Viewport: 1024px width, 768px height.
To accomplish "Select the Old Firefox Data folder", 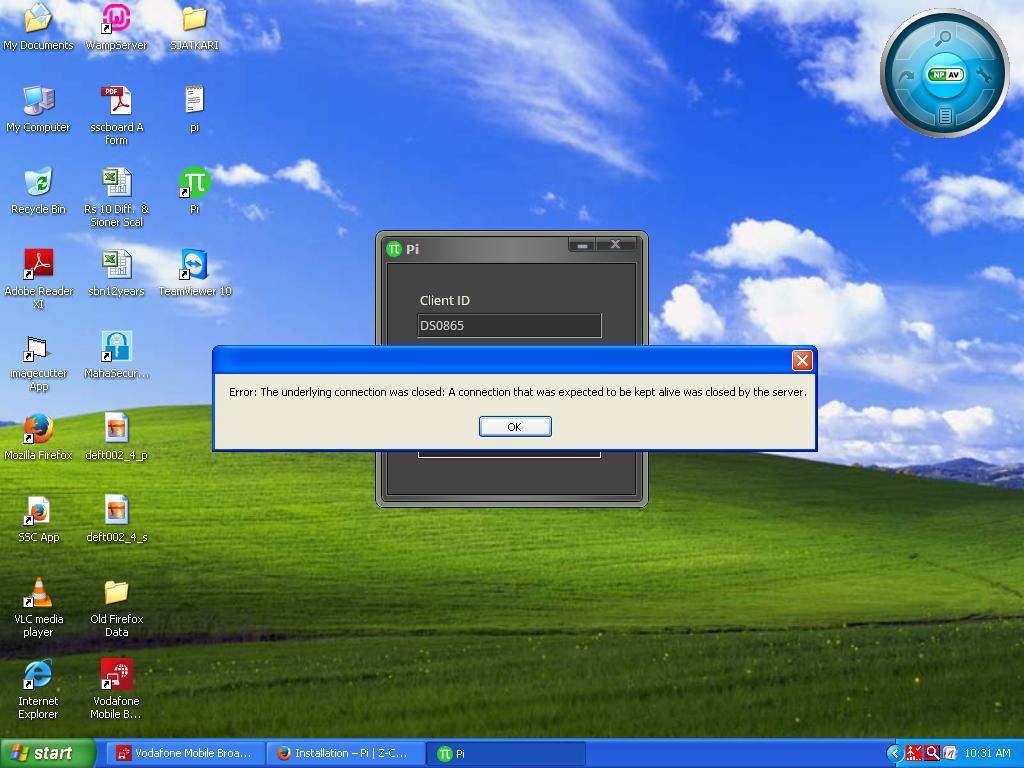I will 116,608.
